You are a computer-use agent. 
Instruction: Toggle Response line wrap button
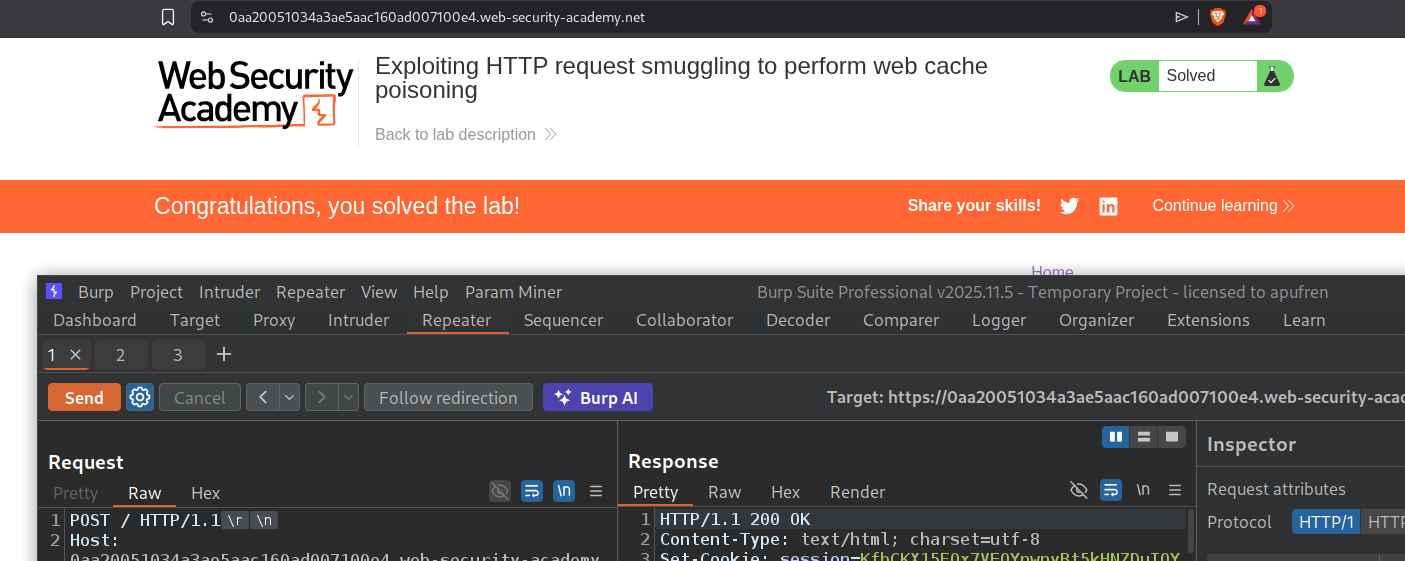[1111, 490]
